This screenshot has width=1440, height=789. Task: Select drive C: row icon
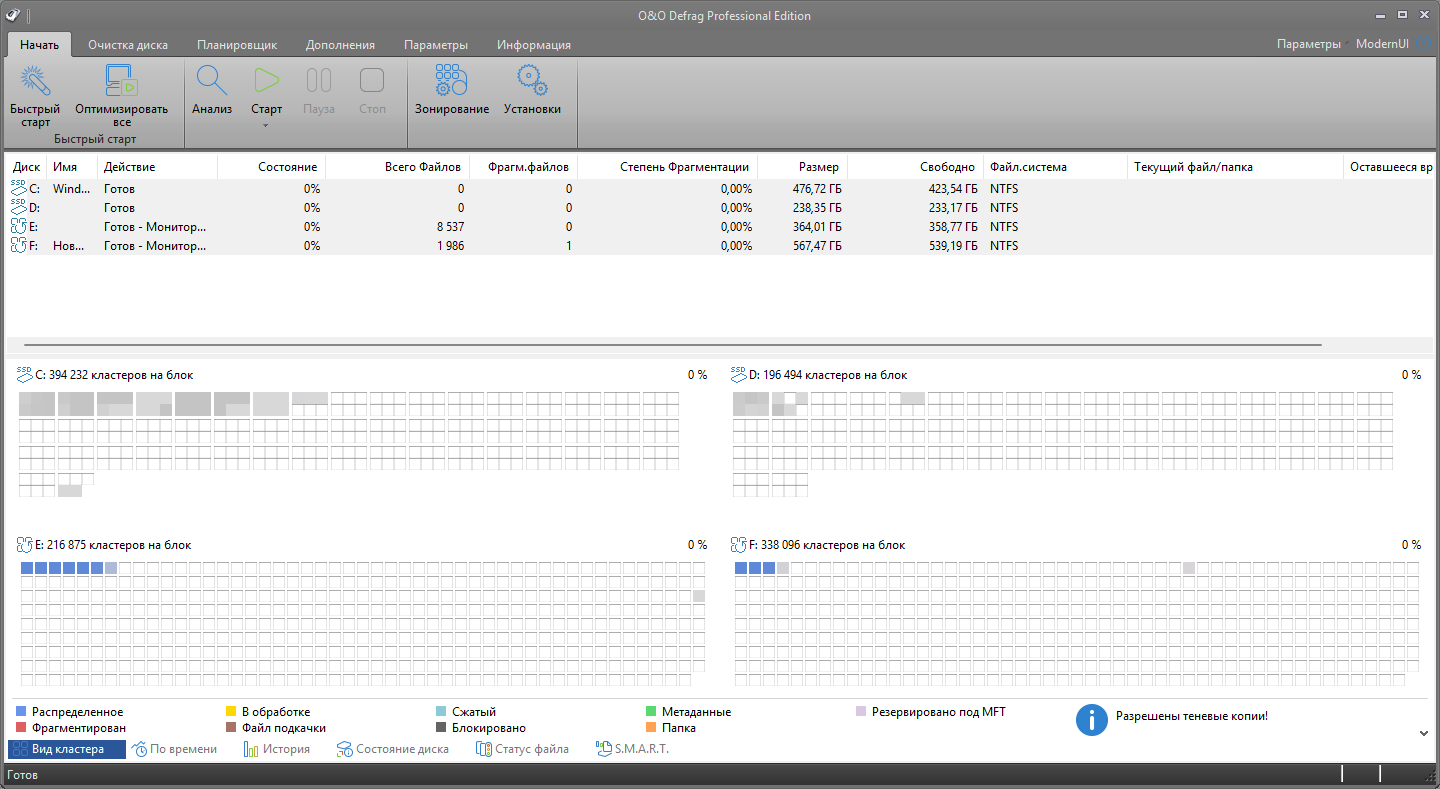(19, 188)
